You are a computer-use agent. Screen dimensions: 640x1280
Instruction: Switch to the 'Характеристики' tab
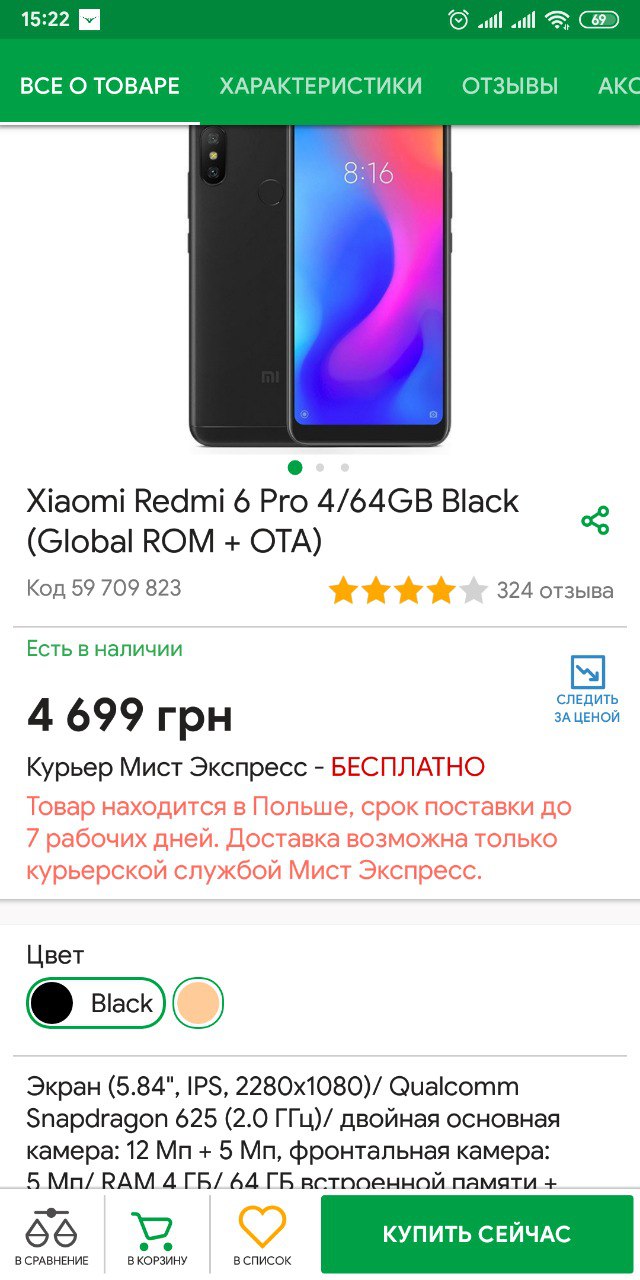[x=321, y=86]
